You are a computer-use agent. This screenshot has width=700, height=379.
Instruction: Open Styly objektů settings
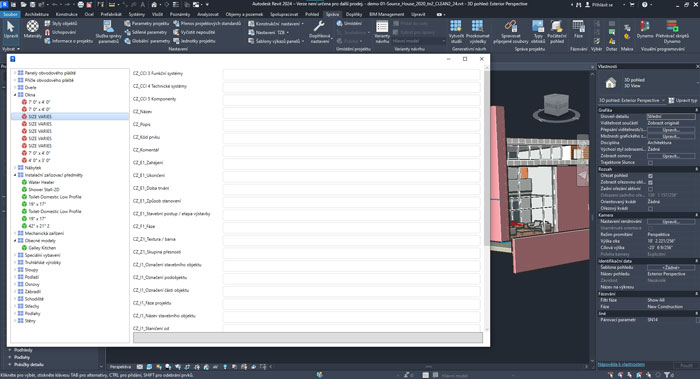pos(61,23)
